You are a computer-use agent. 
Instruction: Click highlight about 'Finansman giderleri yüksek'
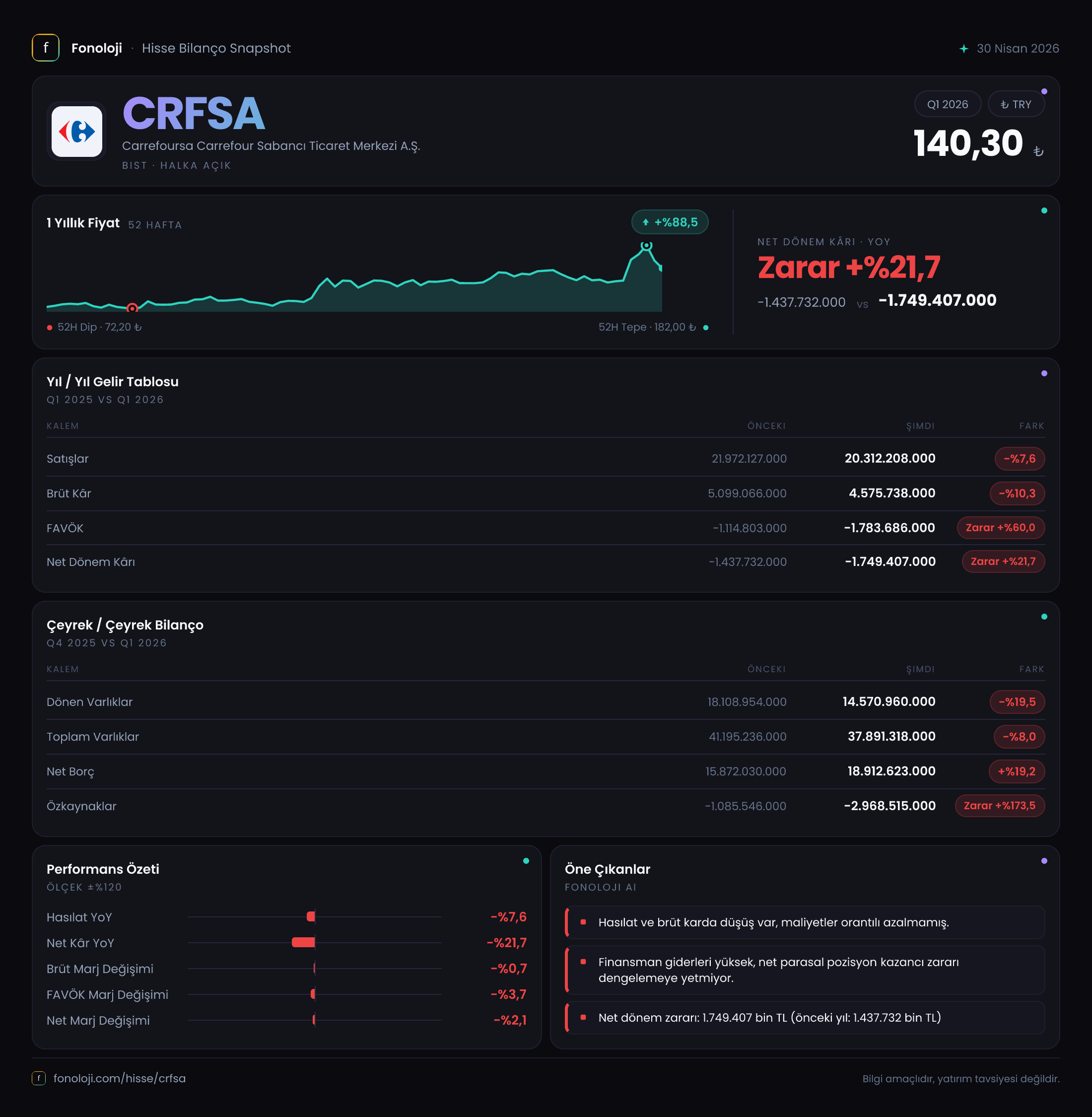[805, 970]
